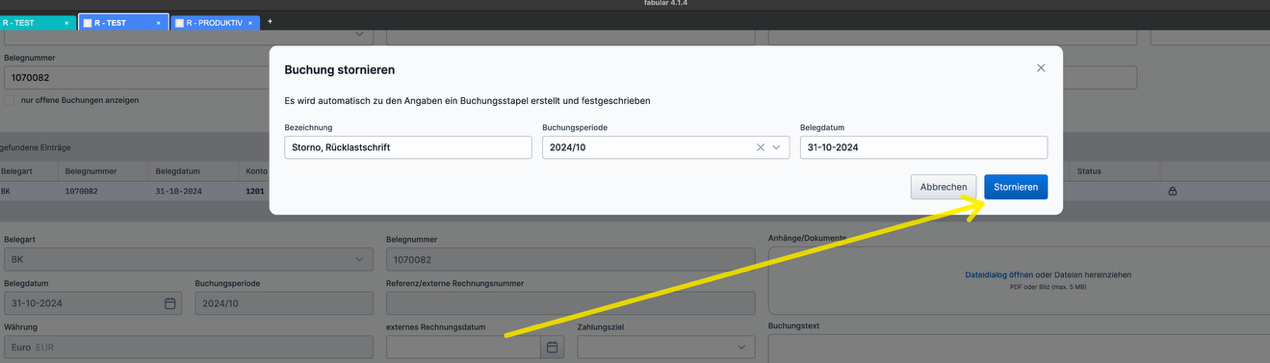
Task: Click the Konto value 1201 in results
Action: coord(256,190)
